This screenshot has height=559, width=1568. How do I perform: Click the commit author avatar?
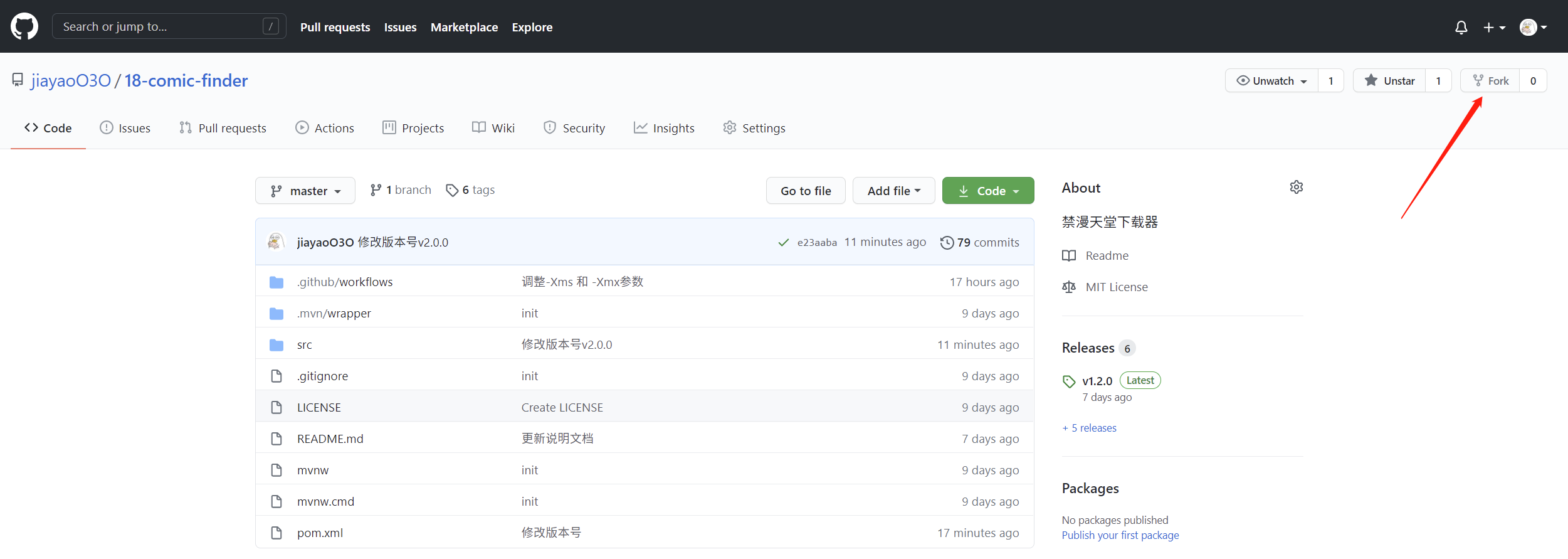[276, 242]
